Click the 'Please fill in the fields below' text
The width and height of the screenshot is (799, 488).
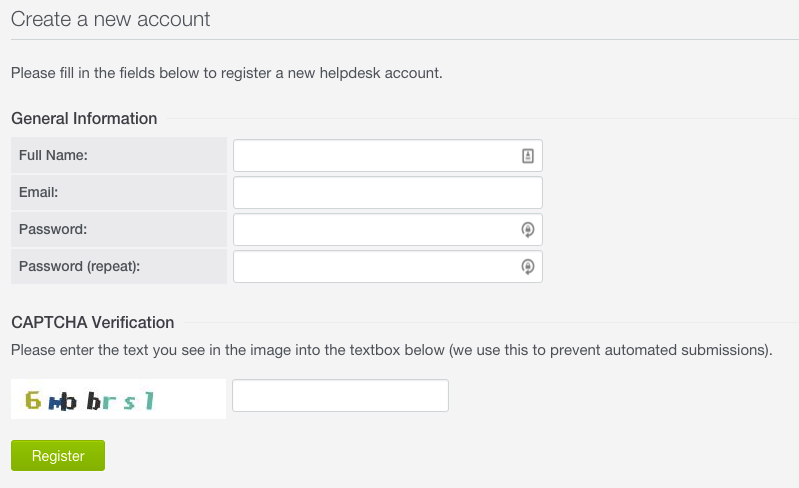point(227,73)
